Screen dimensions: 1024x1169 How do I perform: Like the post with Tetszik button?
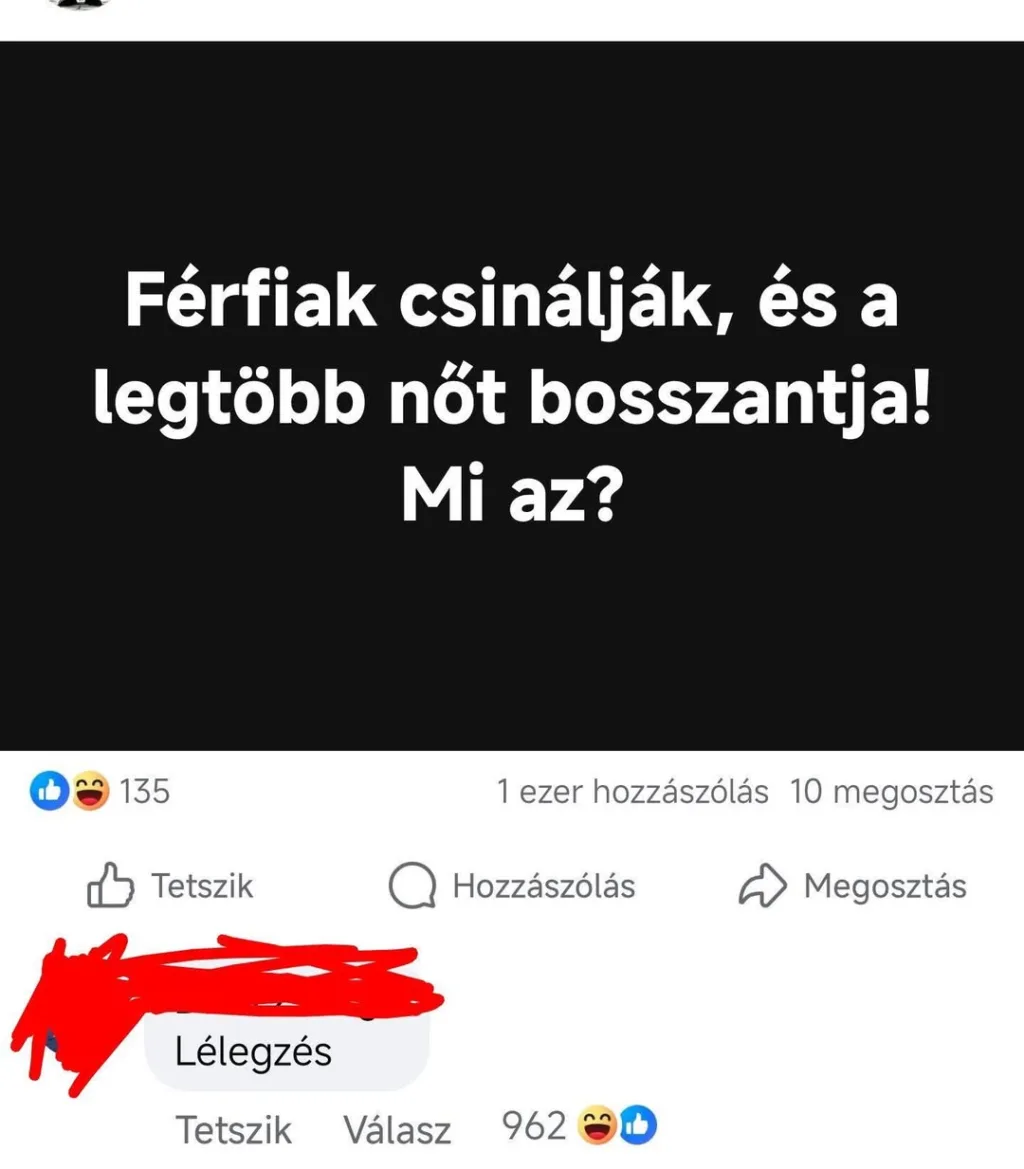pos(171,886)
